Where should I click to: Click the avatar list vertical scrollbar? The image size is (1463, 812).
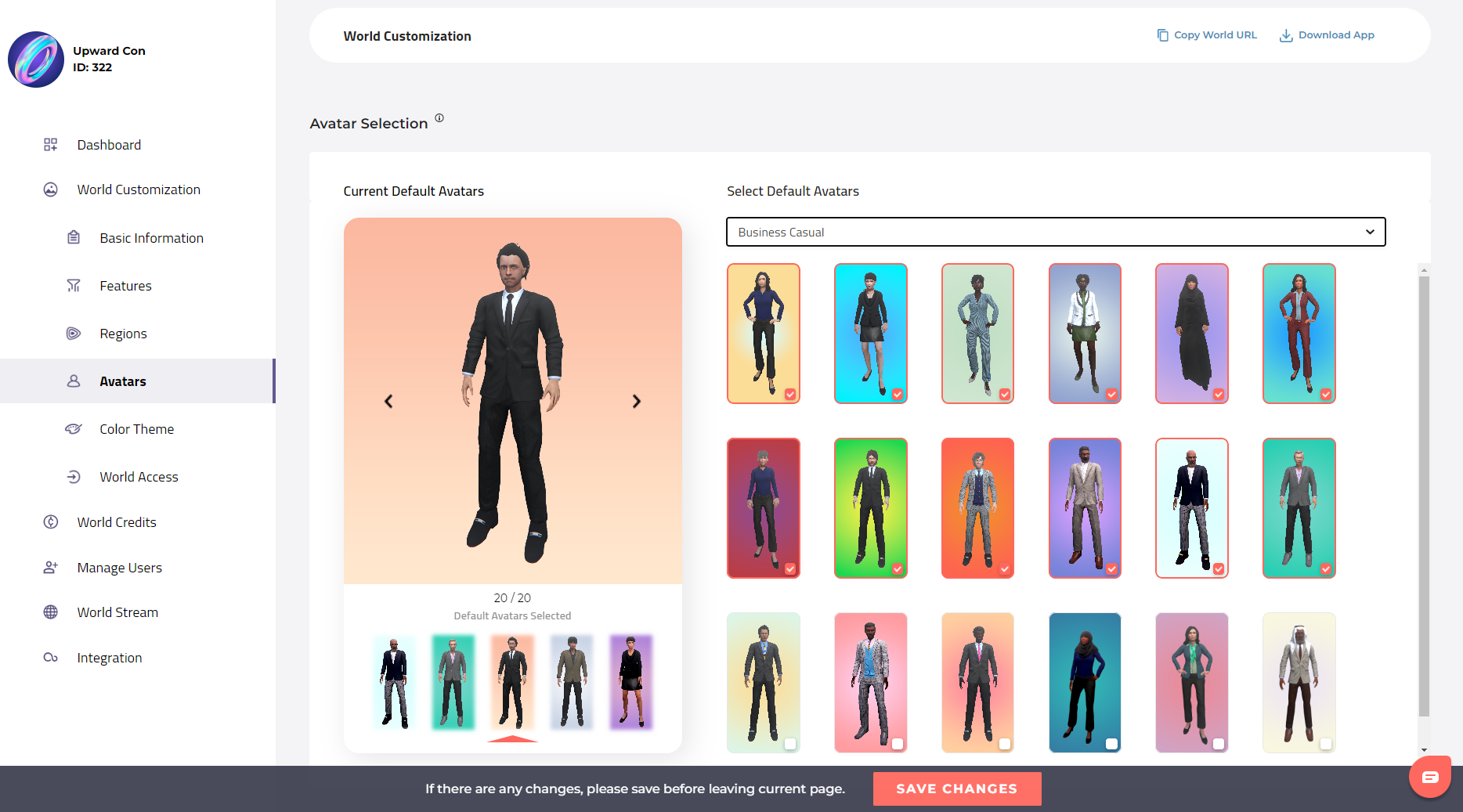[1424, 496]
